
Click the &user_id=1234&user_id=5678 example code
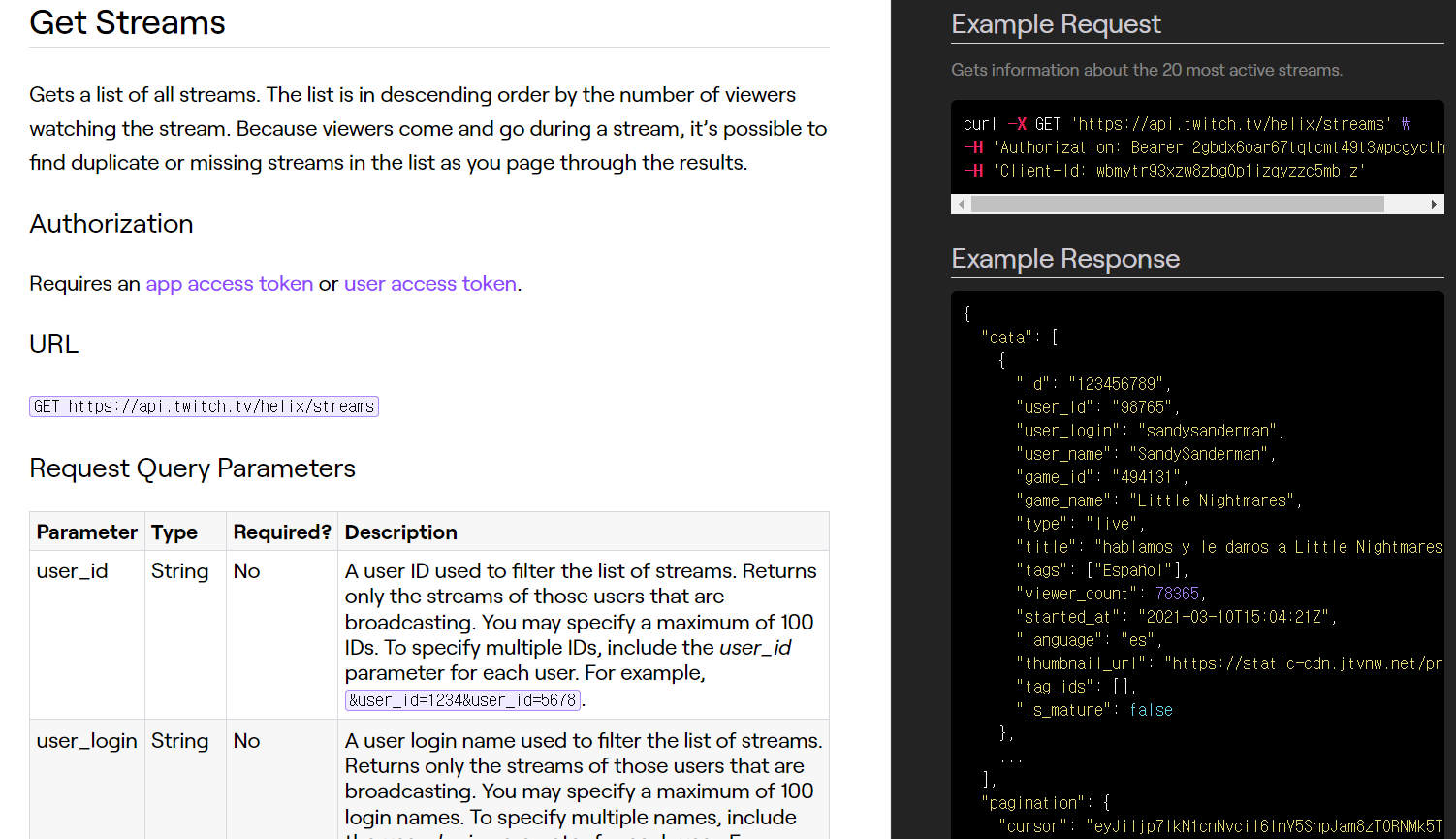(462, 700)
